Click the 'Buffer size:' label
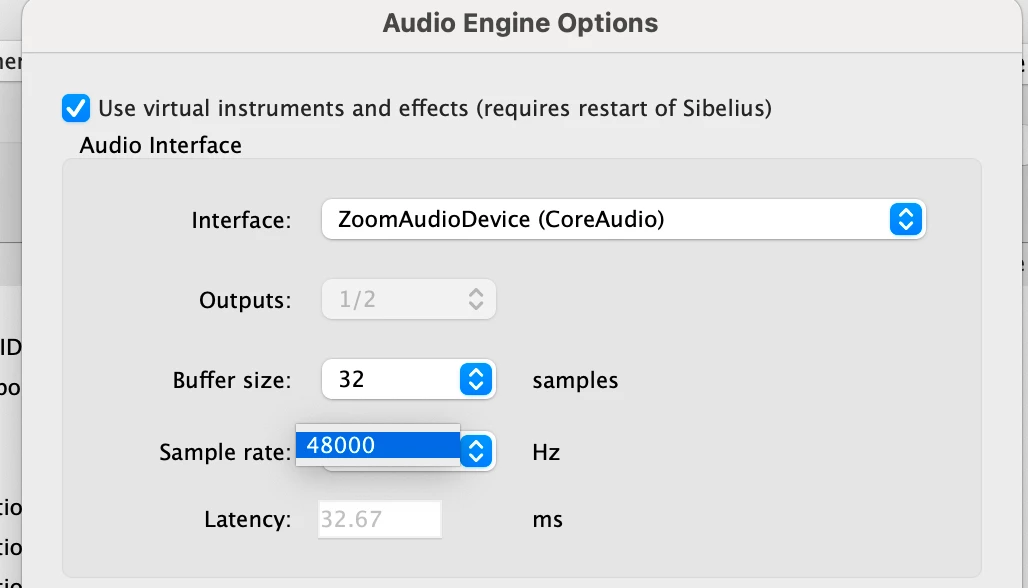 pyautogui.click(x=232, y=380)
